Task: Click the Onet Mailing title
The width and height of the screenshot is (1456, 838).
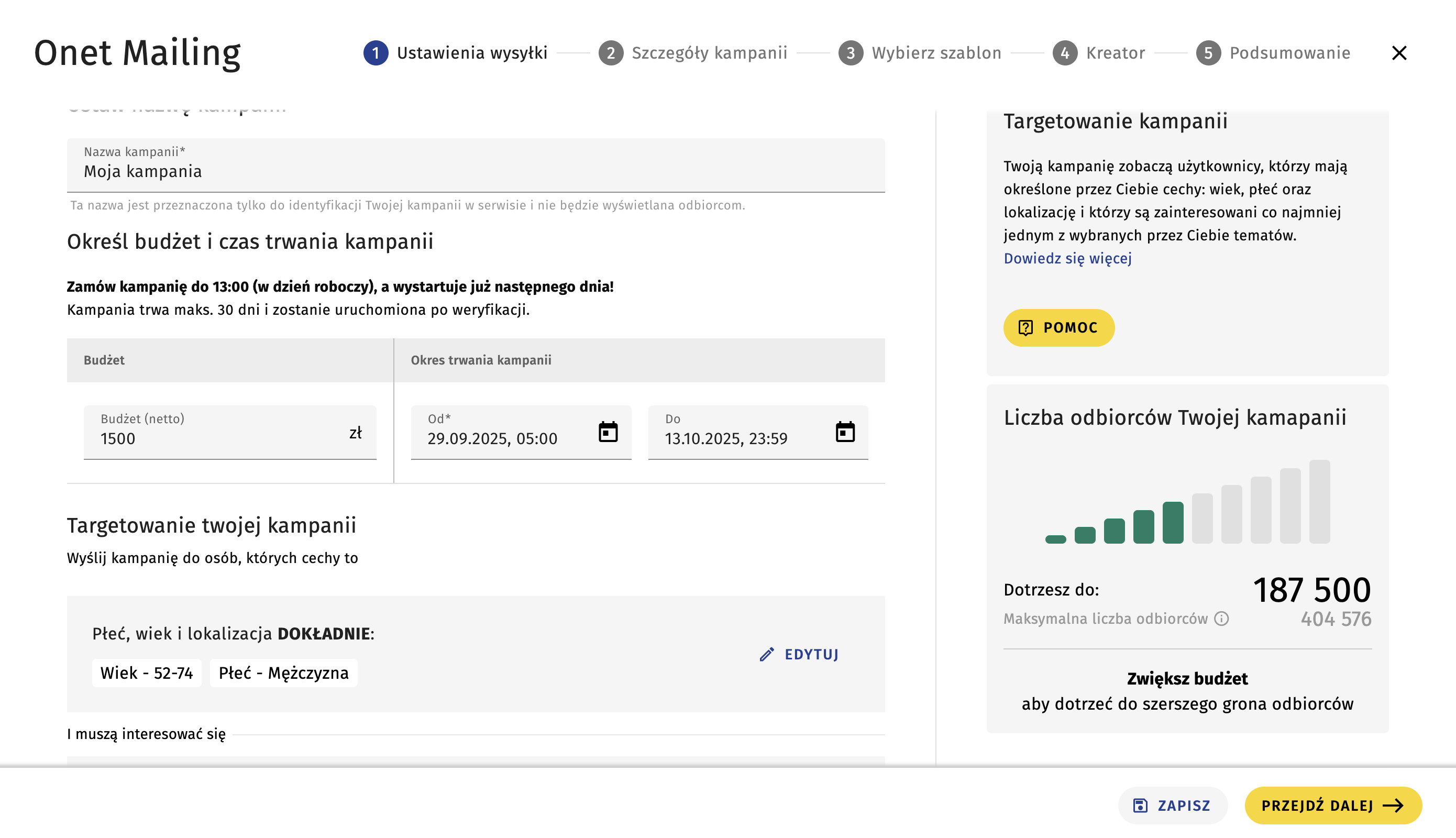Action: tap(137, 53)
